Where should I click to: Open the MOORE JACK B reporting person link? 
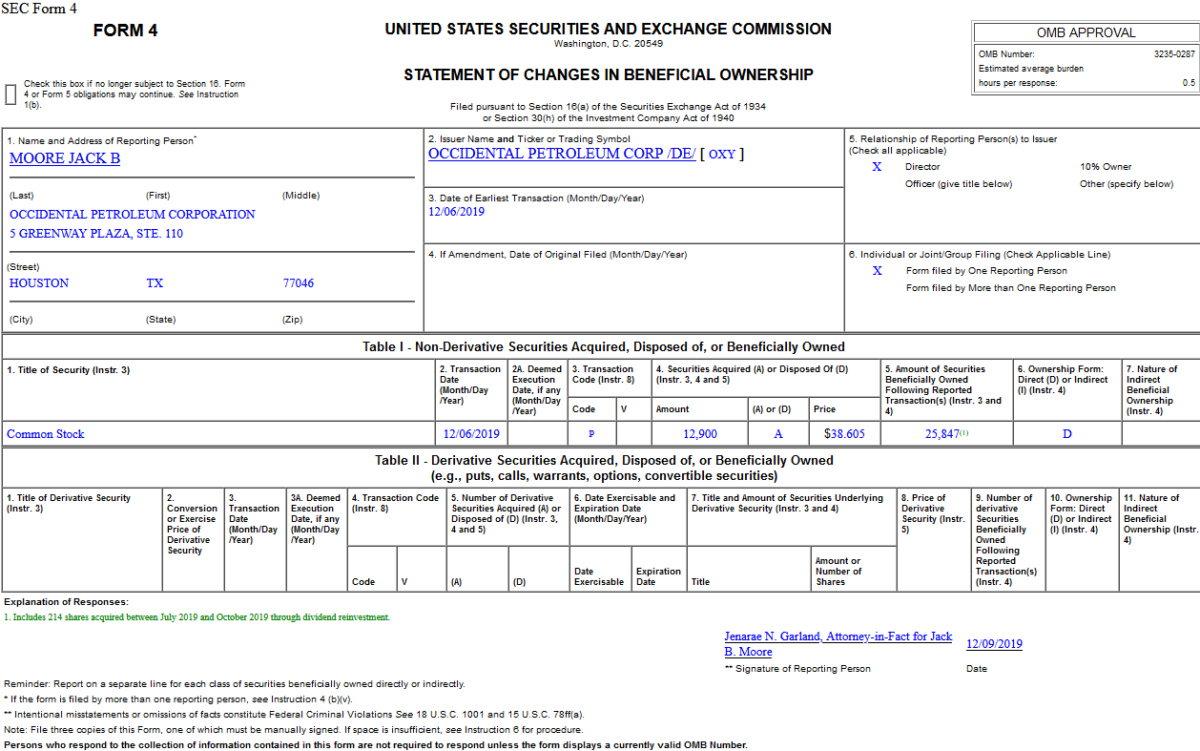click(65, 158)
